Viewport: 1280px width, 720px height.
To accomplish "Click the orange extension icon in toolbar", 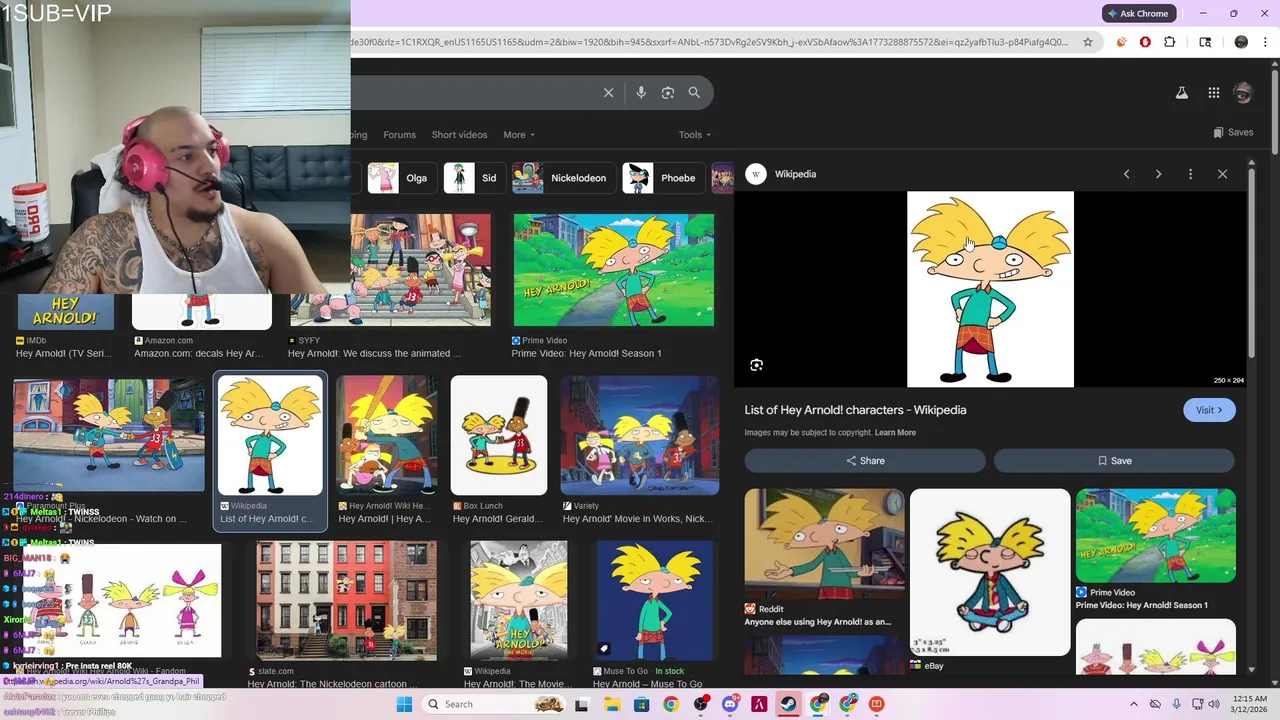I will (1121, 42).
